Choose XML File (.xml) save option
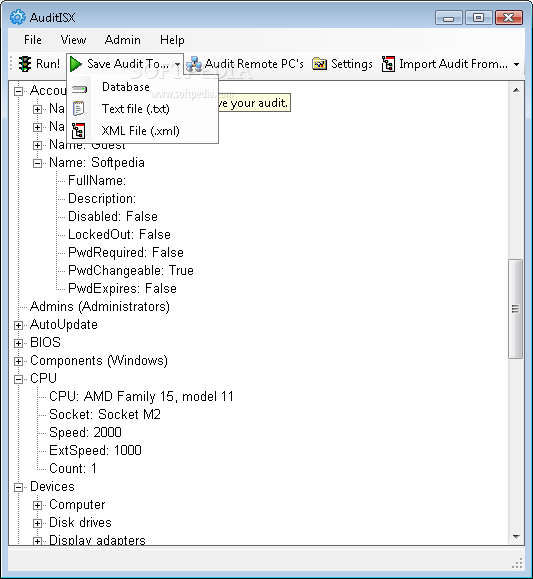 [141, 131]
